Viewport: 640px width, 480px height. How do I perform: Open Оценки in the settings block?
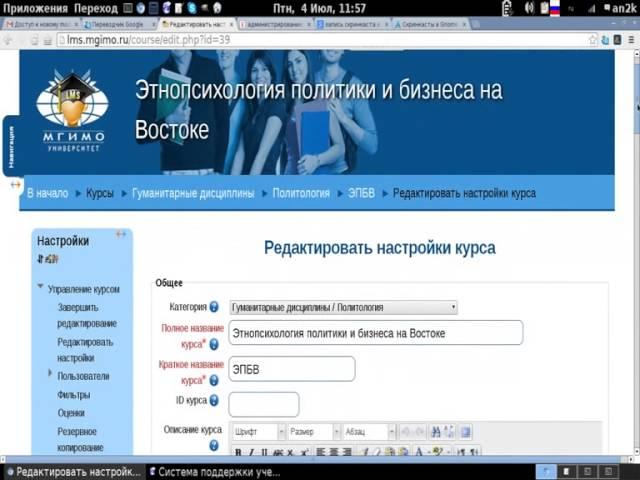[71, 413]
